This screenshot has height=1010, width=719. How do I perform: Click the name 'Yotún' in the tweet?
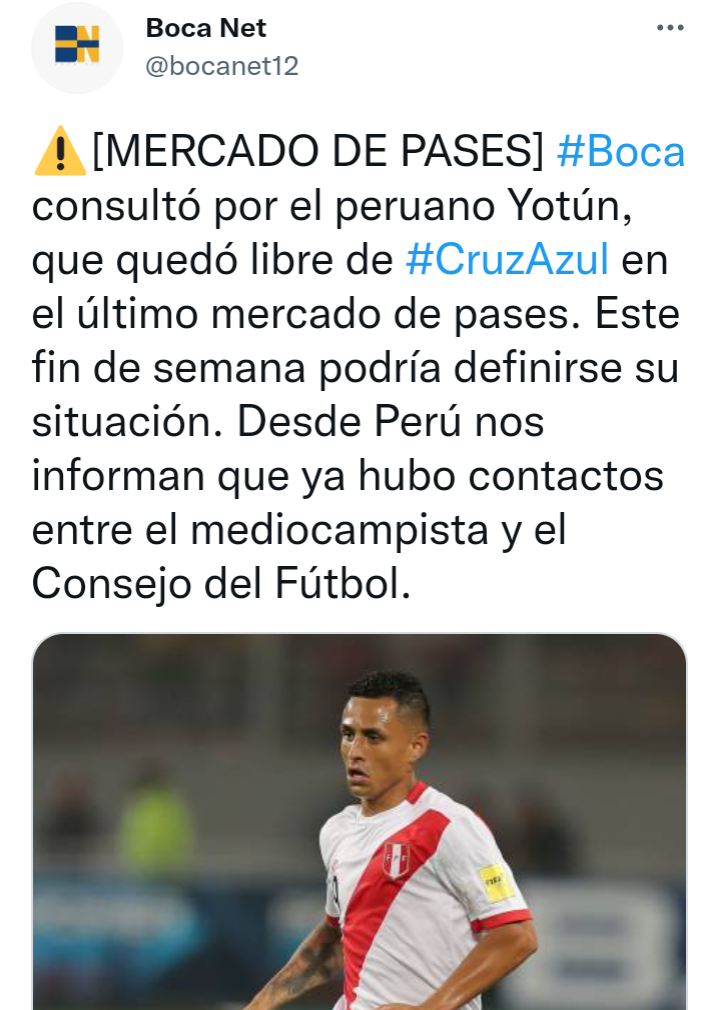(570, 206)
